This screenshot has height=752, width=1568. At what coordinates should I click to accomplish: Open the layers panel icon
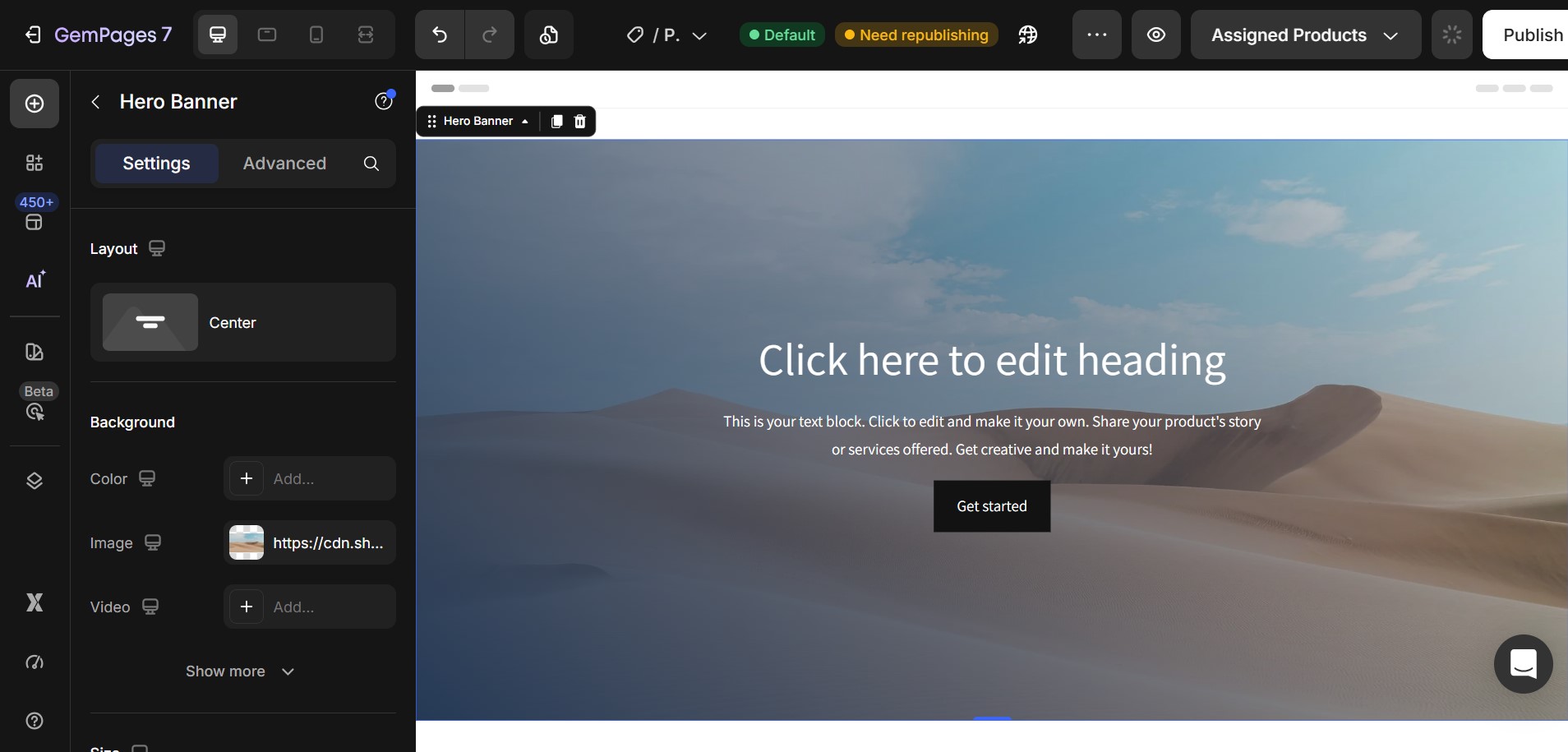[x=35, y=481]
